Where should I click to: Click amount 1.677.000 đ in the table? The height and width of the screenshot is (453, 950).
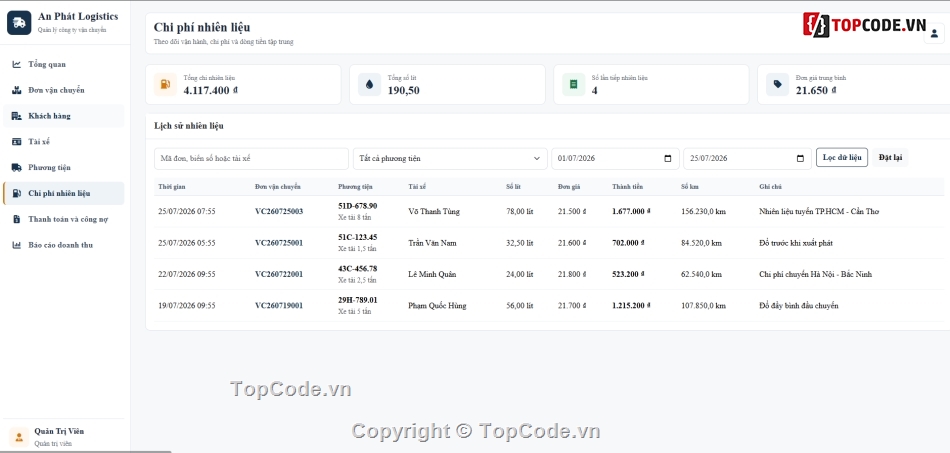tap(631, 211)
